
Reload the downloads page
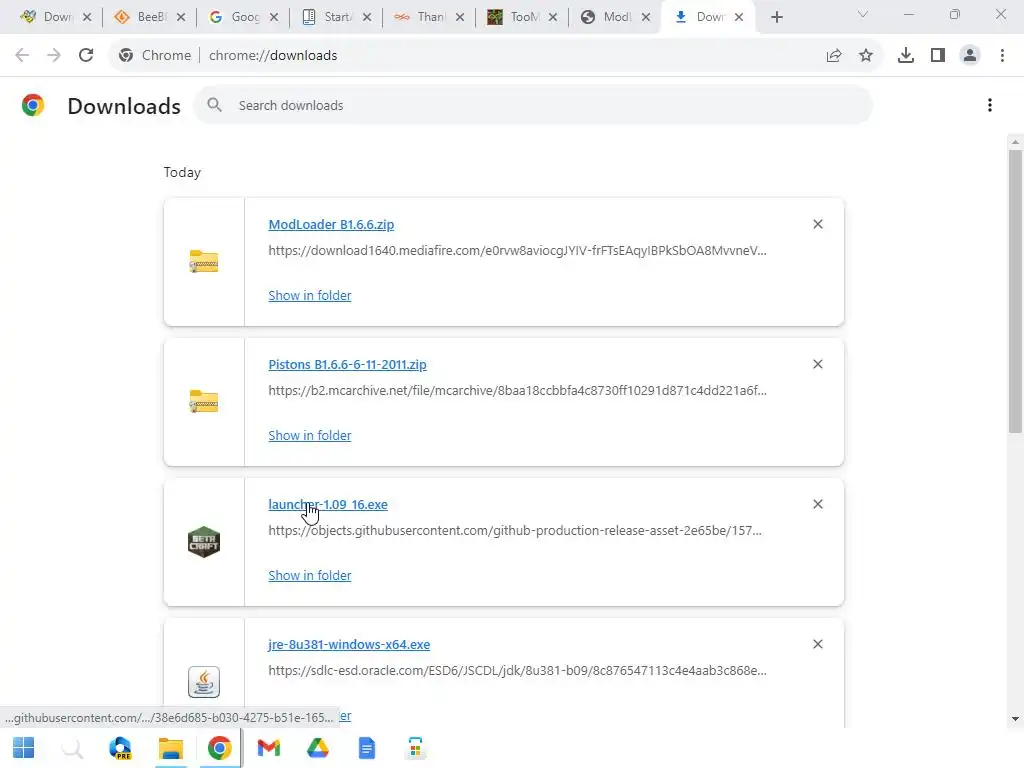click(x=86, y=56)
